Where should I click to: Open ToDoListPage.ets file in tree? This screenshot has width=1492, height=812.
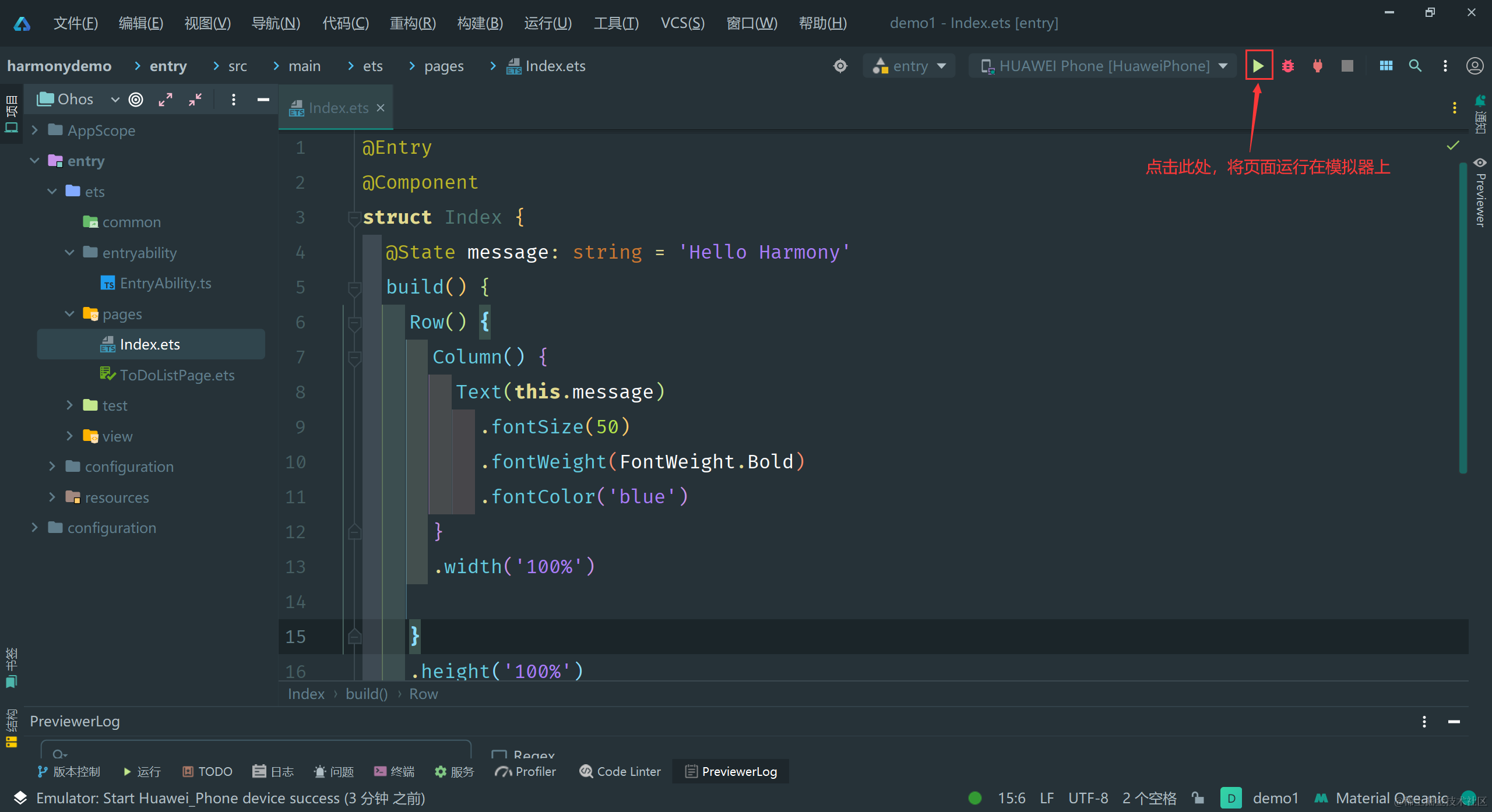click(x=177, y=375)
